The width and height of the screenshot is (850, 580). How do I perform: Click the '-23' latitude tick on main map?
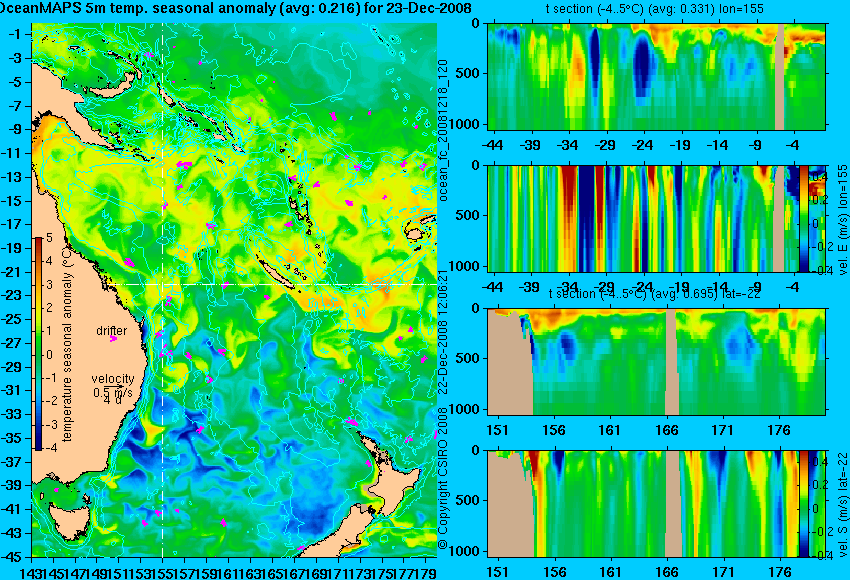tap(11, 295)
